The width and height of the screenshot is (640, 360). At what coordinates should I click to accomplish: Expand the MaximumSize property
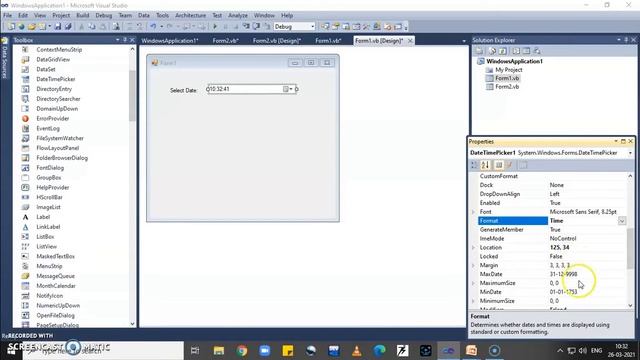pyautogui.click(x=473, y=283)
